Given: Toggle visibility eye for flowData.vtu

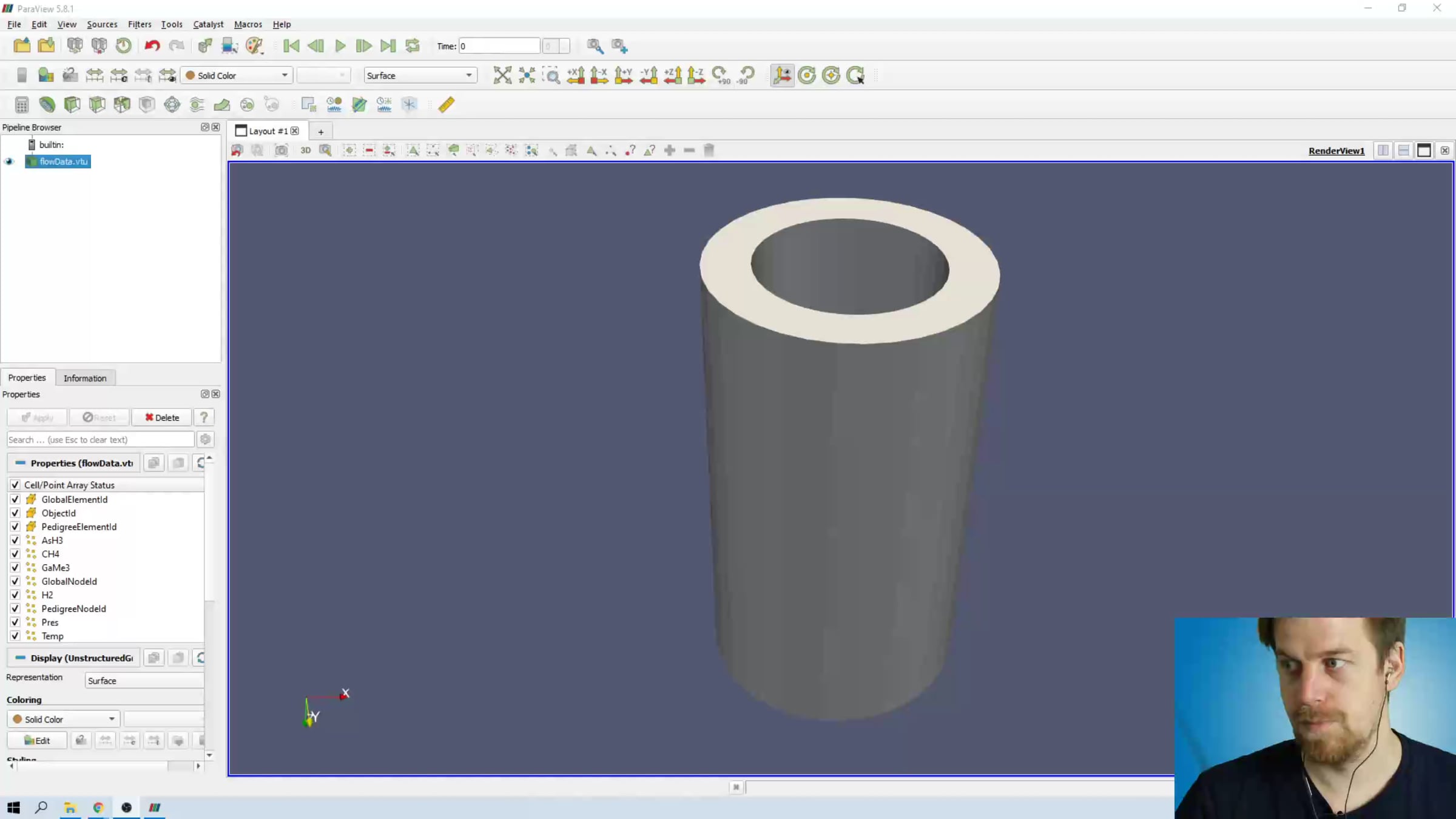Looking at the screenshot, I should (x=9, y=161).
